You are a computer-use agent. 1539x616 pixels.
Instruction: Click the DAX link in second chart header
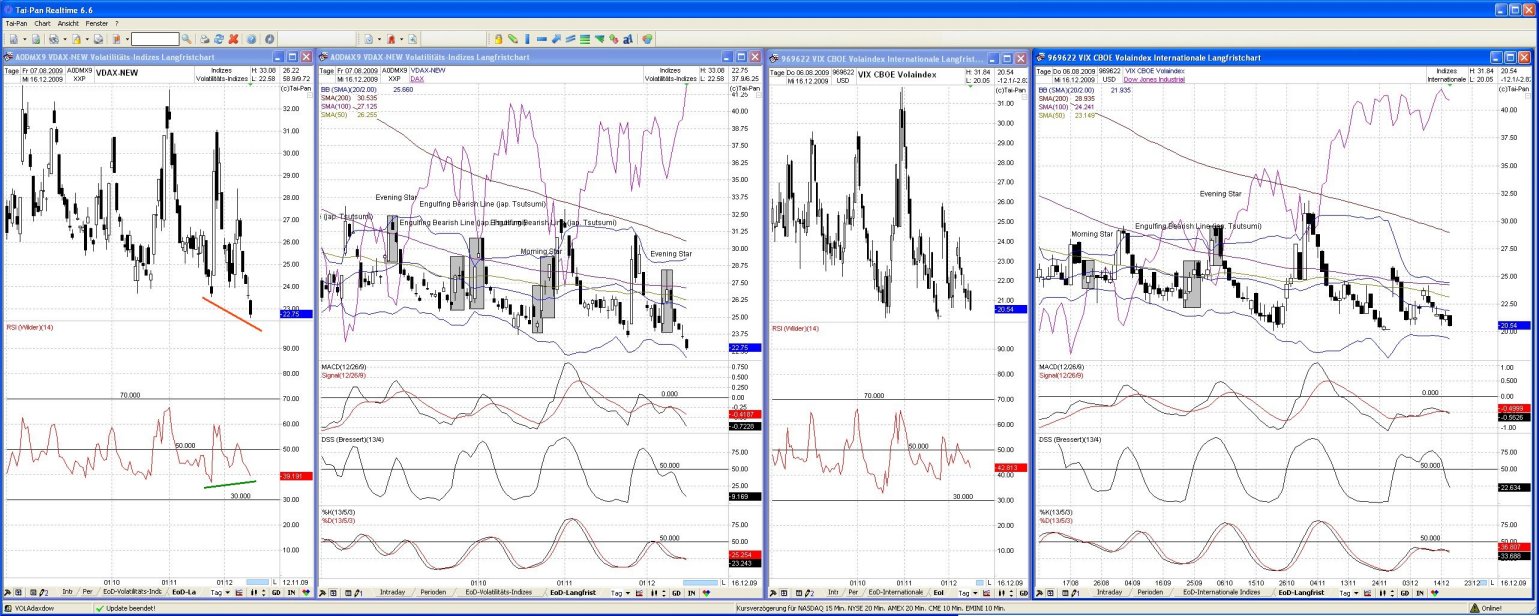pyautogui.click(x=417, y=79)
